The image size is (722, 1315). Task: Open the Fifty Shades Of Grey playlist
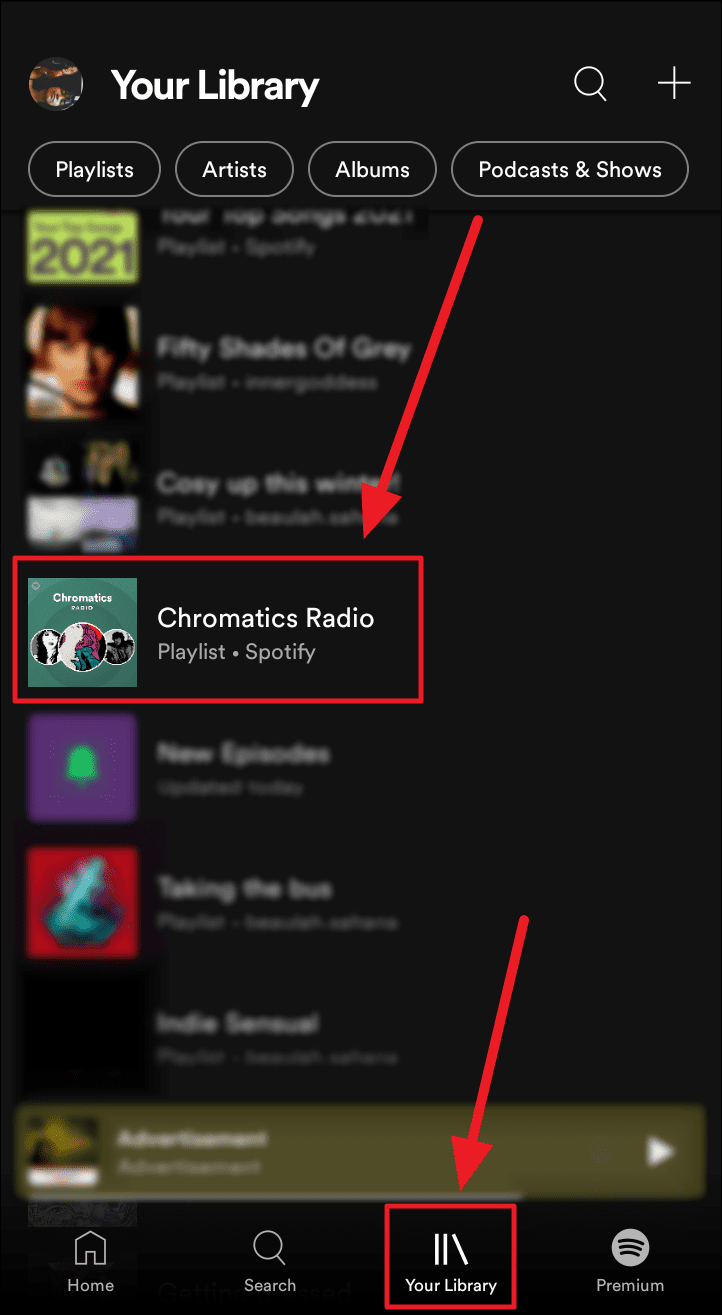tap(218, 361)
